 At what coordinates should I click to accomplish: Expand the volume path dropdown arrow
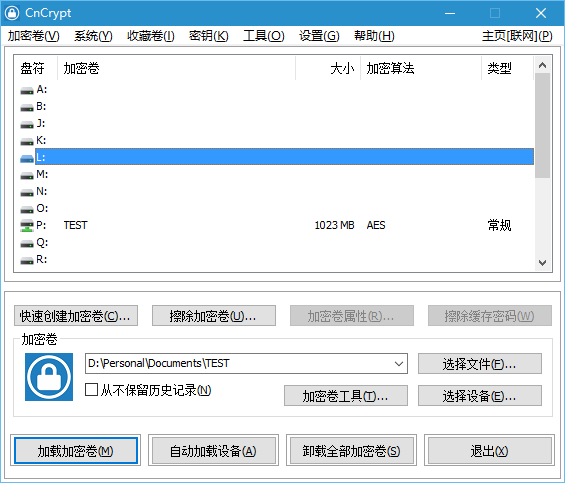(399, 364)
